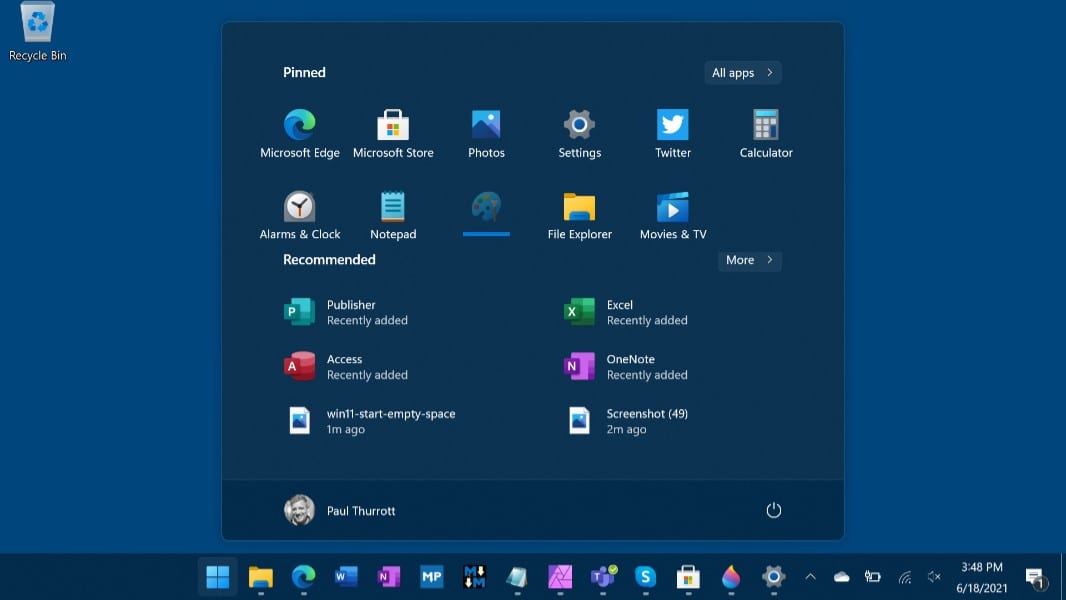Open Word from the taskbar
1066x600 pixels.
click(346, 577)
